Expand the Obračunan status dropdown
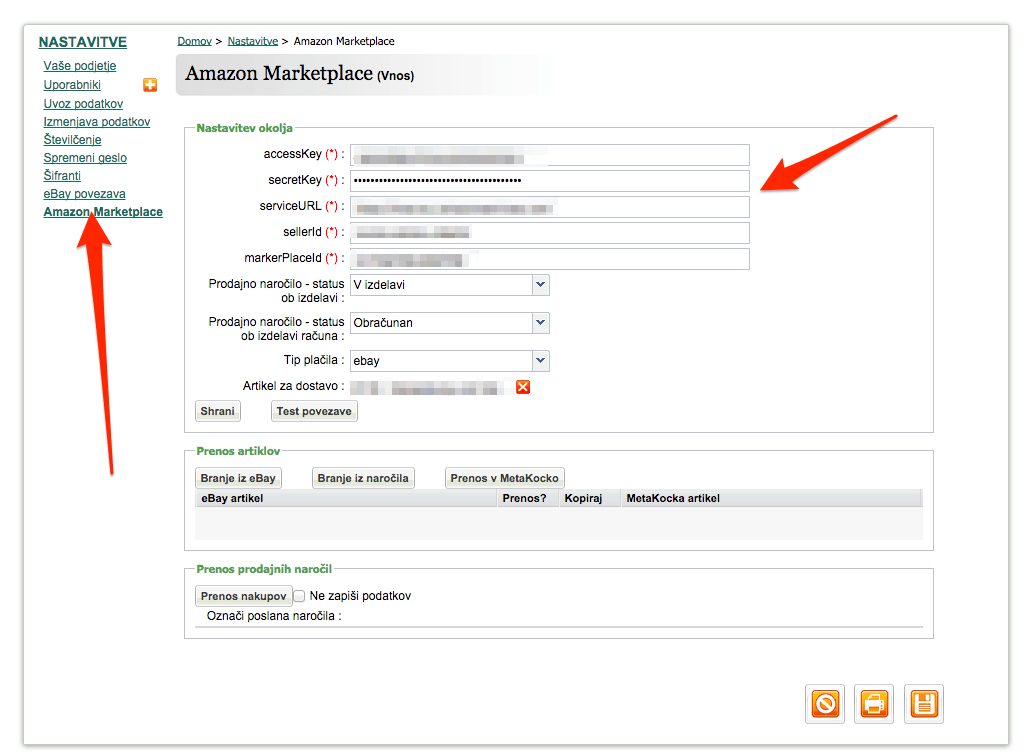This screenshot has height=755, width=1029. pos(450,323)
